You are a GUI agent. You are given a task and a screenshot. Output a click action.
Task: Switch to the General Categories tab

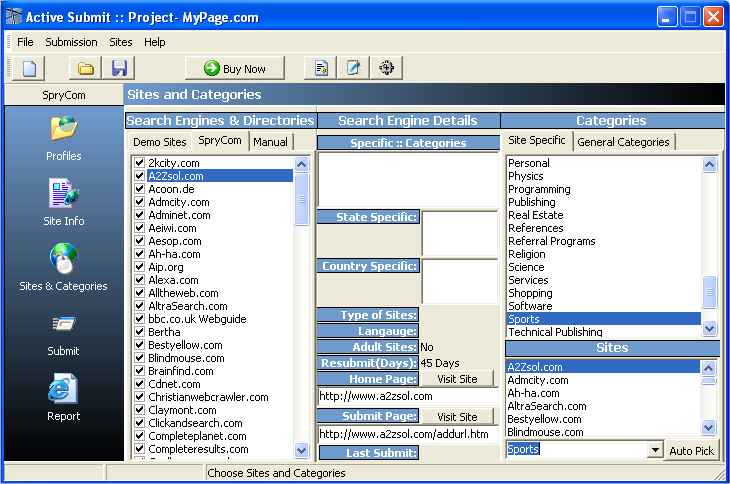pos(623,142)
